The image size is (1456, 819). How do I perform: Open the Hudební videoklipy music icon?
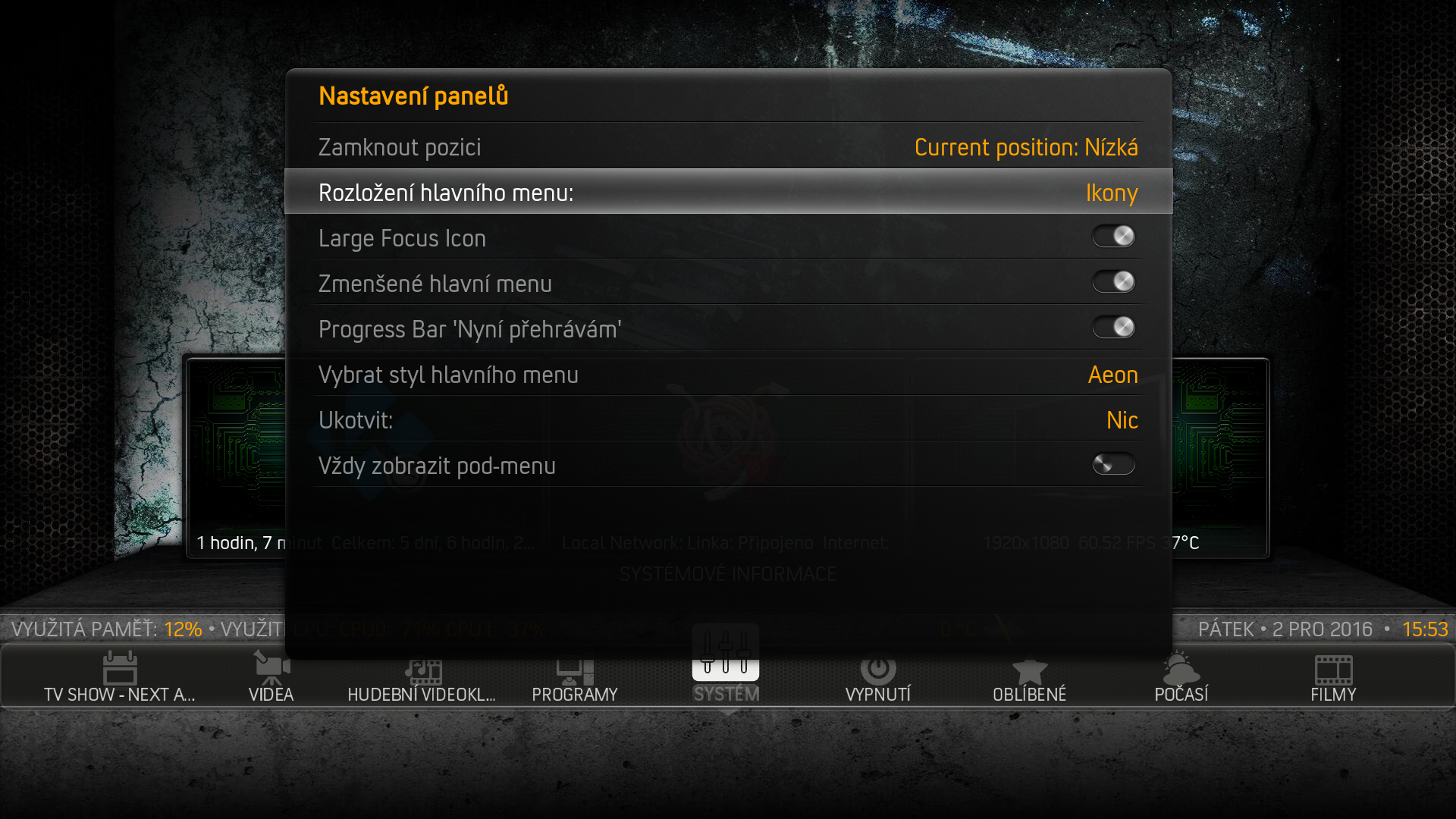[422, 670]
